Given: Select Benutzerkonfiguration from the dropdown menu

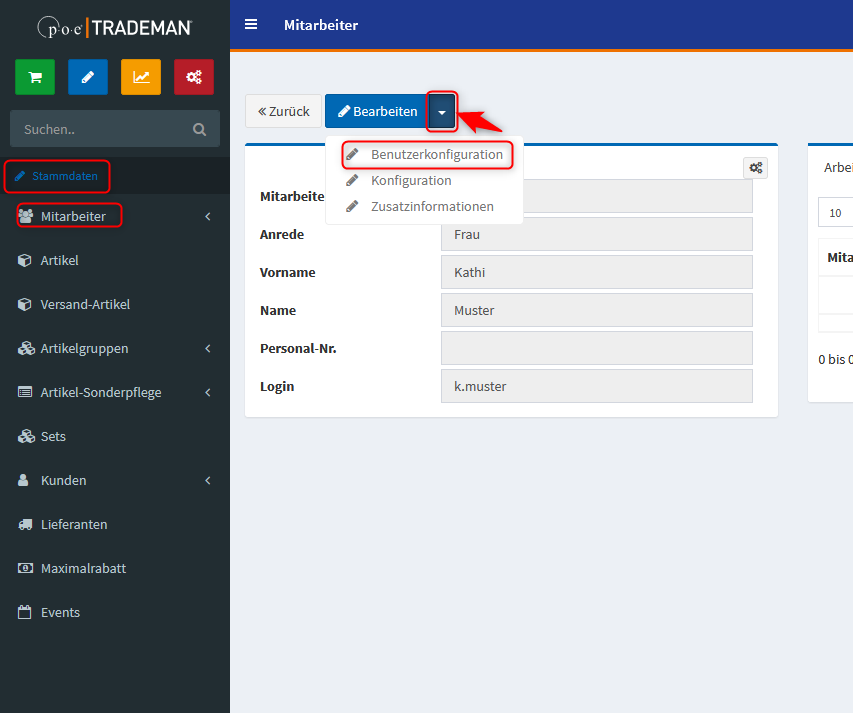Looking at the screenshot, I should [436, 155].
